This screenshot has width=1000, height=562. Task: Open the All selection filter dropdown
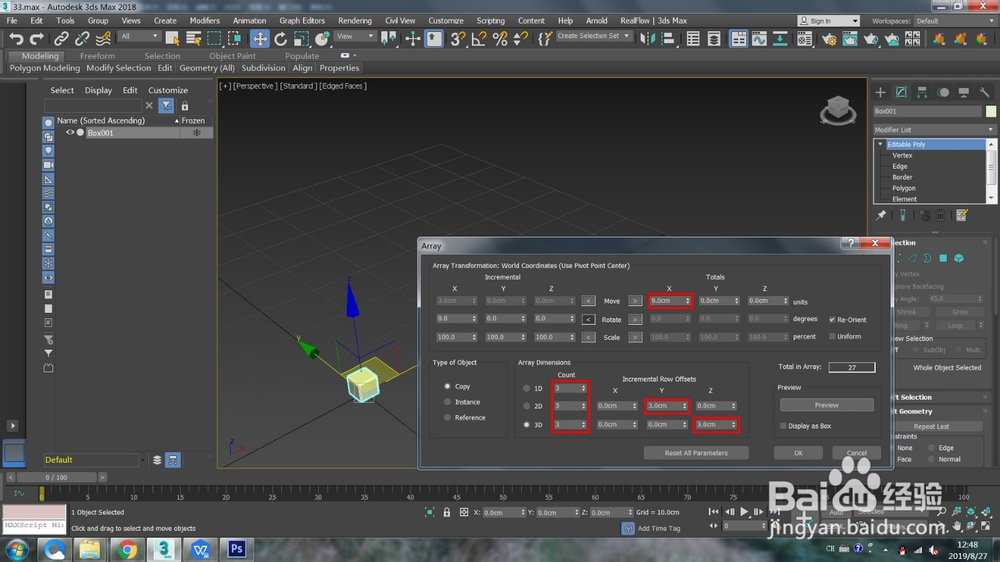pos(139,36)
